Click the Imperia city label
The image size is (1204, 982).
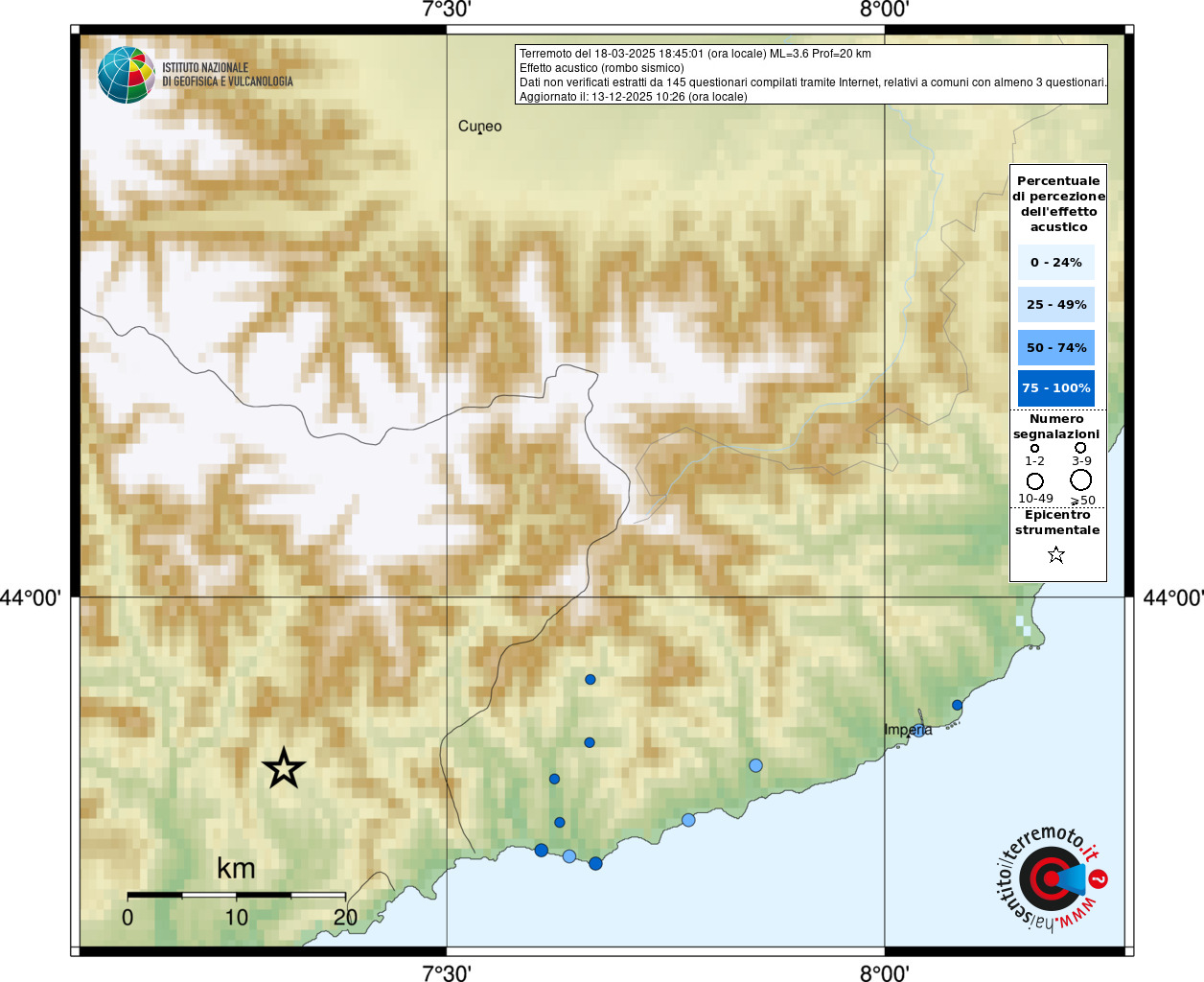pyautogui.click(x=907, y=730)
